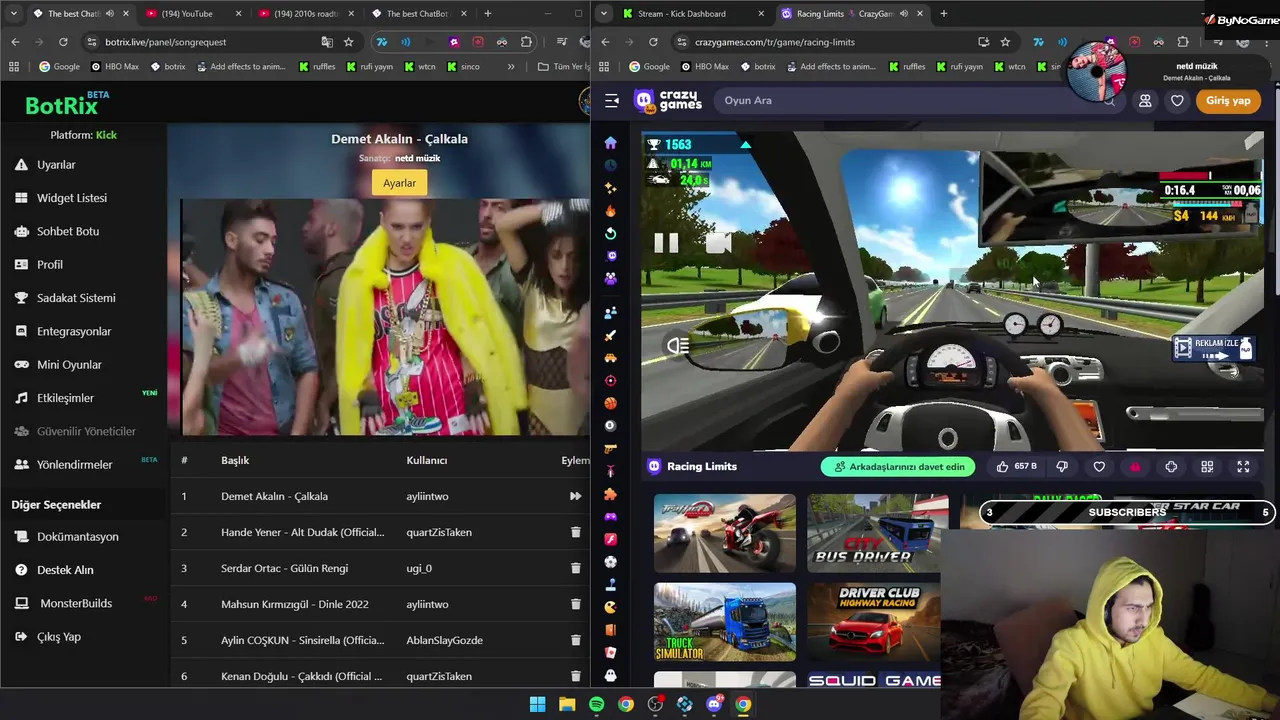Click the Oyun Ara search field
Screen dimensions: 1280x720
click(x=917, y=100)
